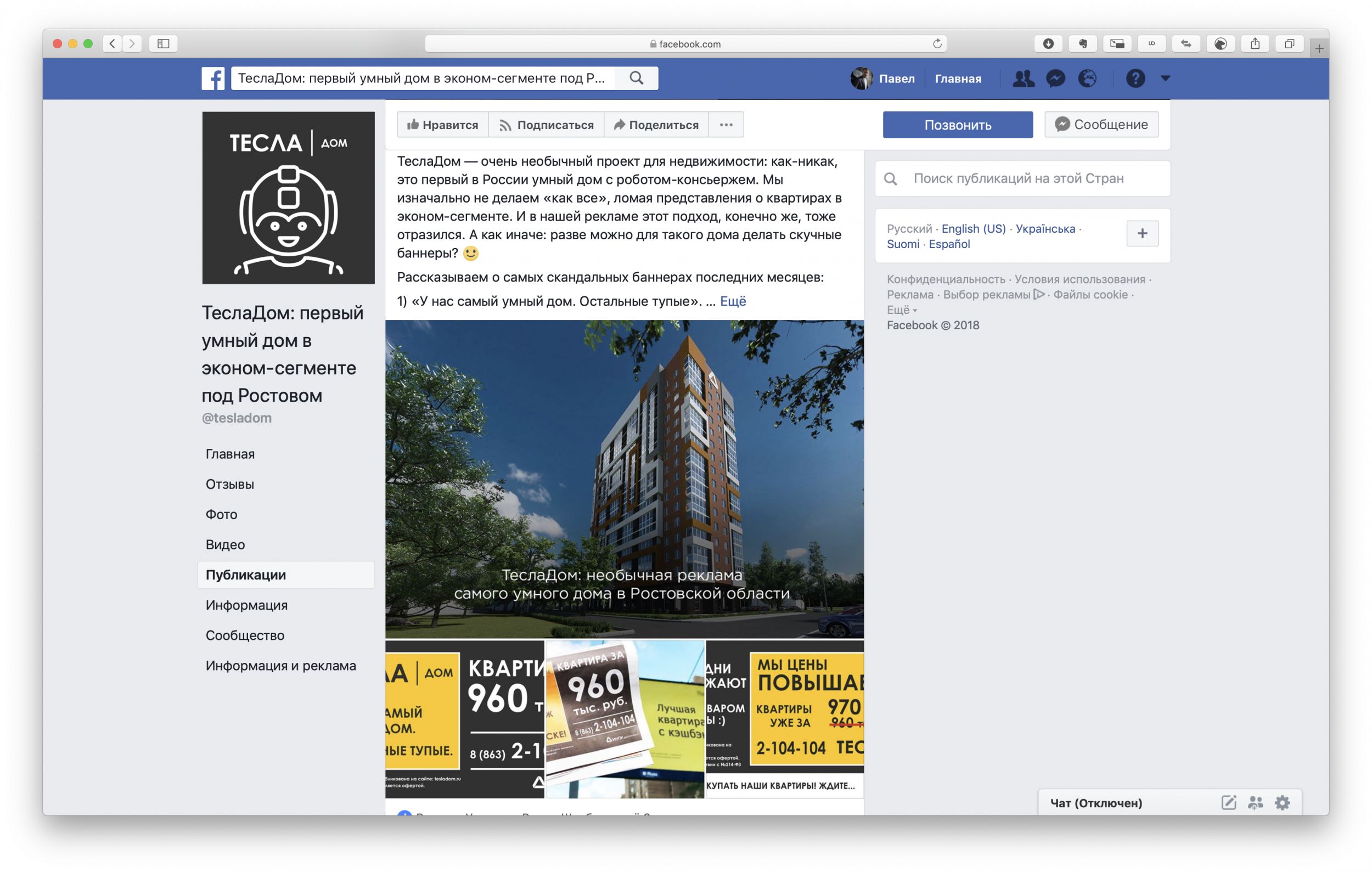
Task: Expand the account dropdown arrow
Action: pyautogui.click(x=1166, y=78)
